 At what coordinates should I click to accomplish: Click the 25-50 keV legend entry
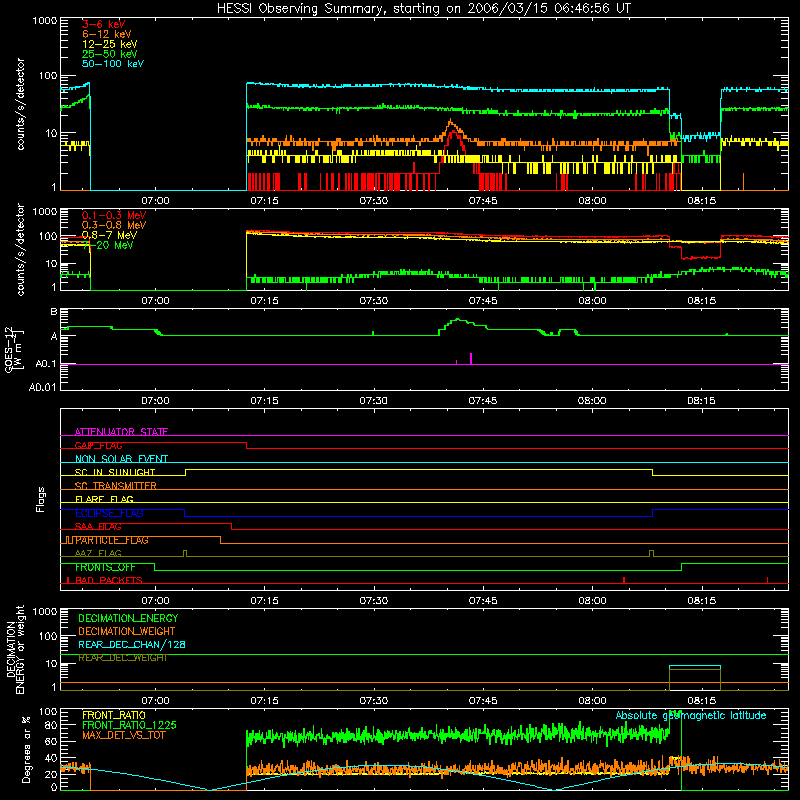pos(110,54)
